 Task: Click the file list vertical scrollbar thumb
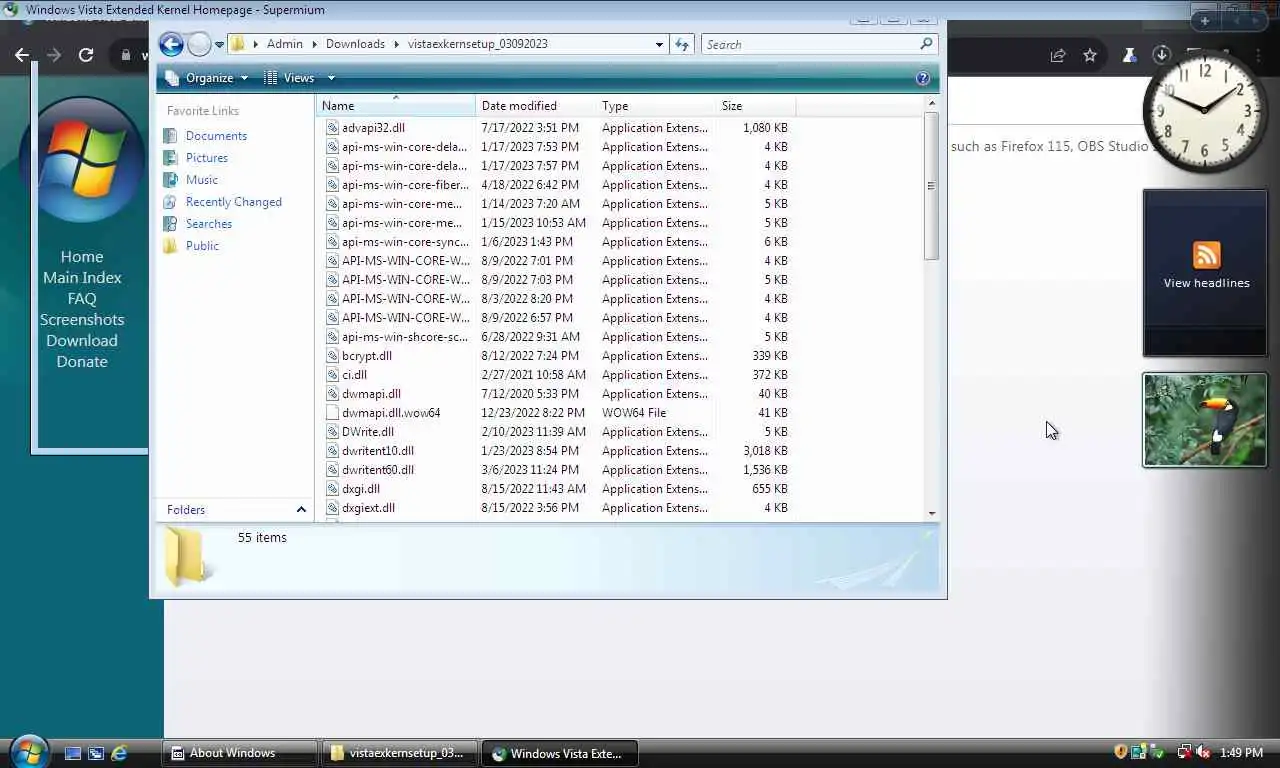[x=932, y=186]
